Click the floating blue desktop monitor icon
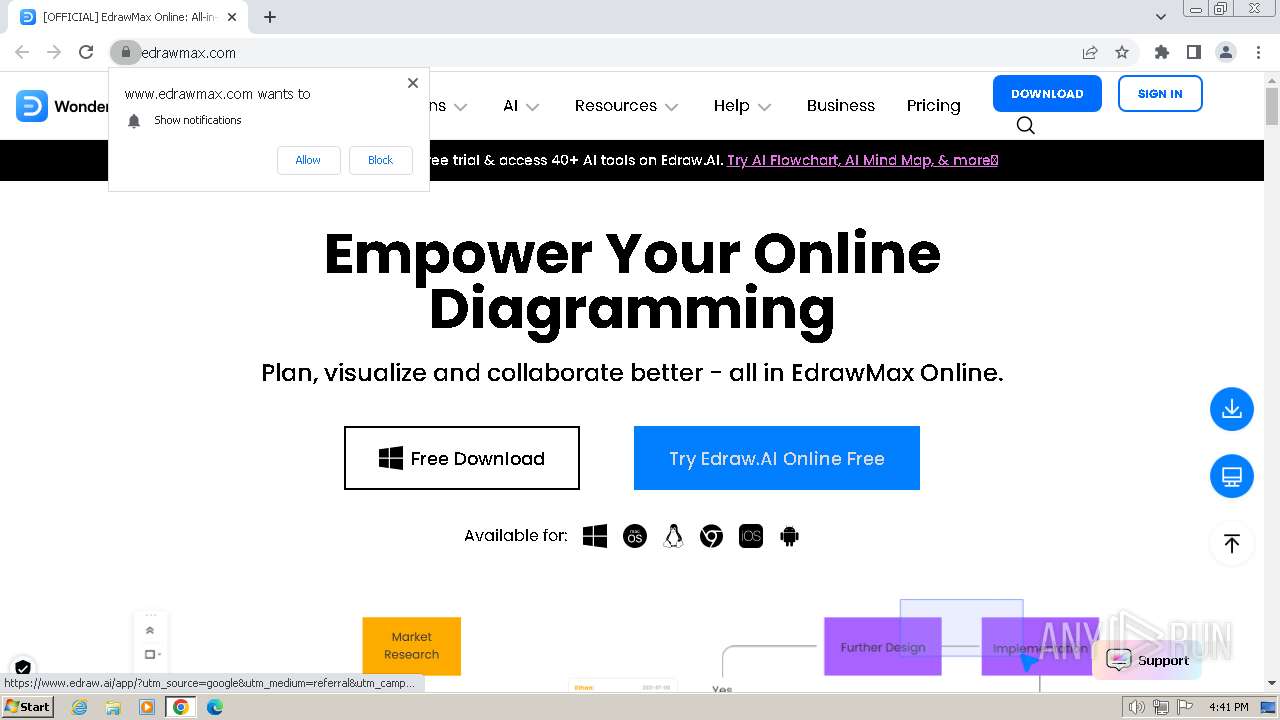 [x=1232, y=476]
